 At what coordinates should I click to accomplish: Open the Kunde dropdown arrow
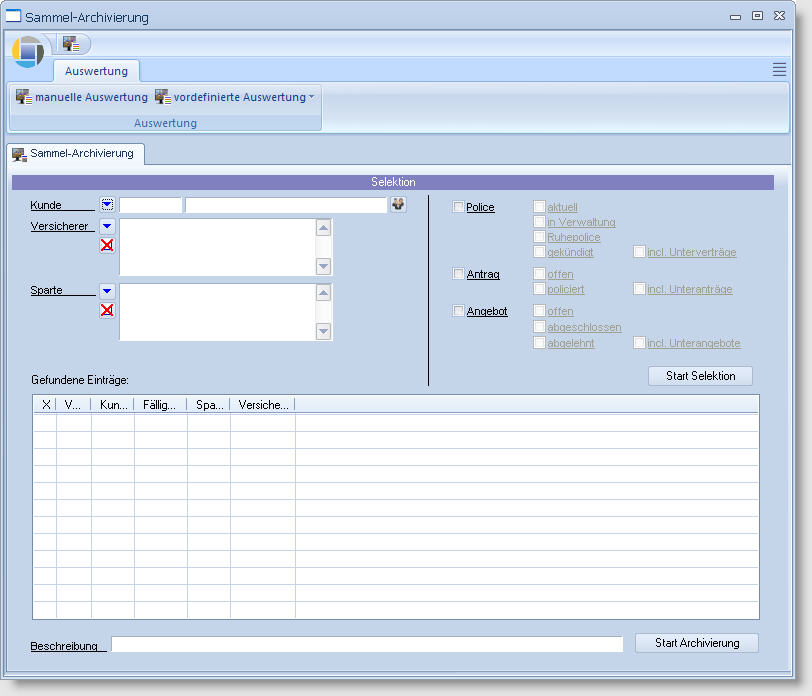(x=107, y=205)
